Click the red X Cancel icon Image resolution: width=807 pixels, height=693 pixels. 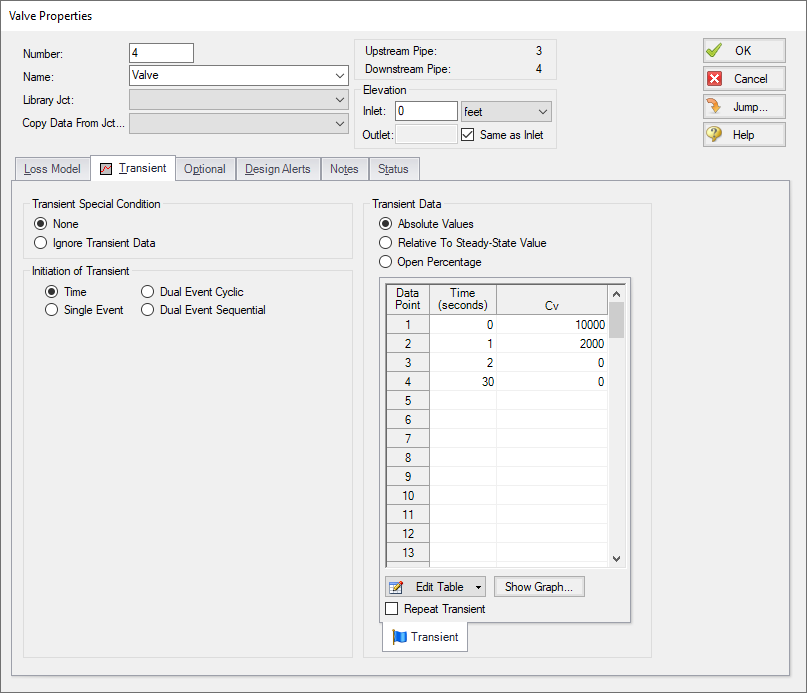[x=716, y=78]
